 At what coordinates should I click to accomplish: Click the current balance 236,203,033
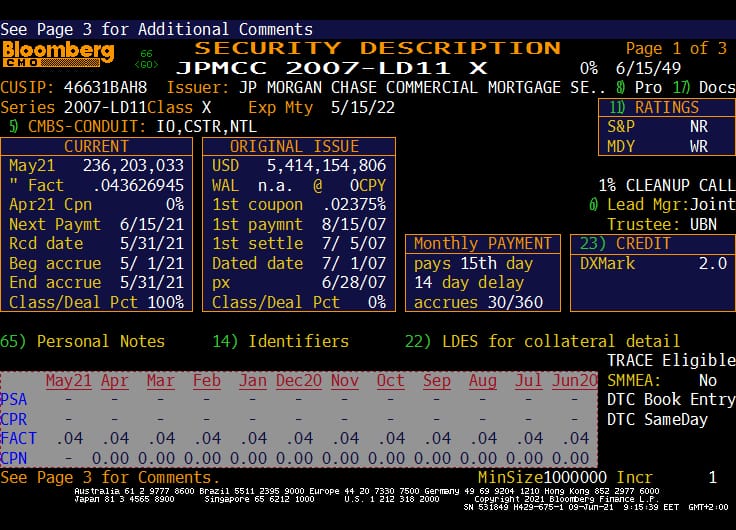[133, 166]
